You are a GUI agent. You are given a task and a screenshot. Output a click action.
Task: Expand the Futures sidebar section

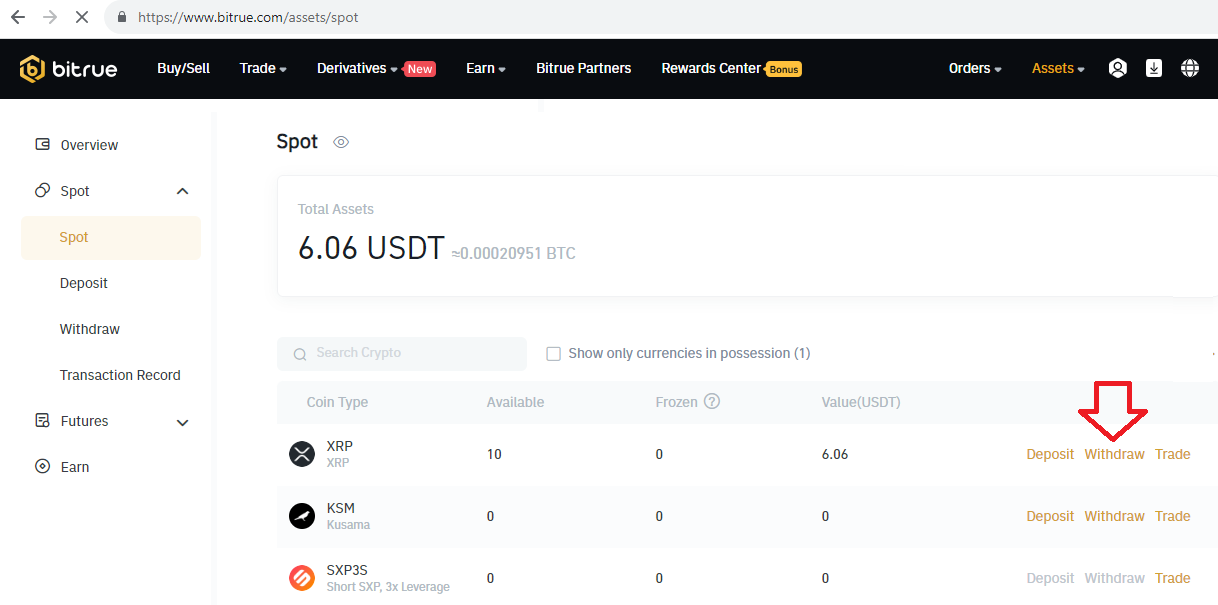click(x=182, y=422)
